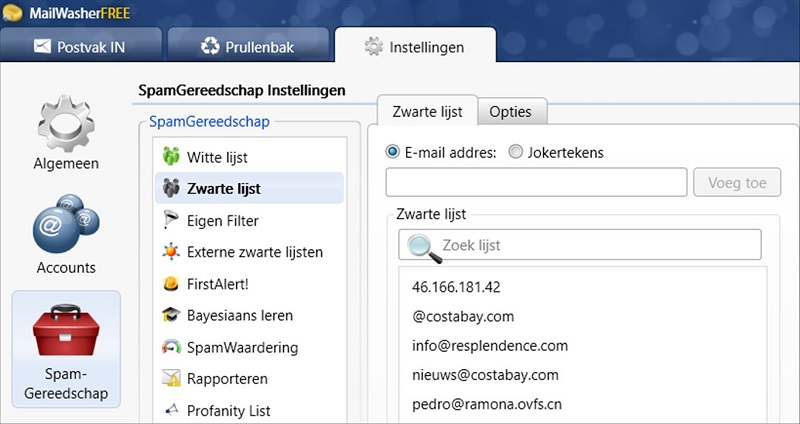Open the Zwarte lijst sub-tab
The width and height of the screenshot is (800, 424).
427,110
